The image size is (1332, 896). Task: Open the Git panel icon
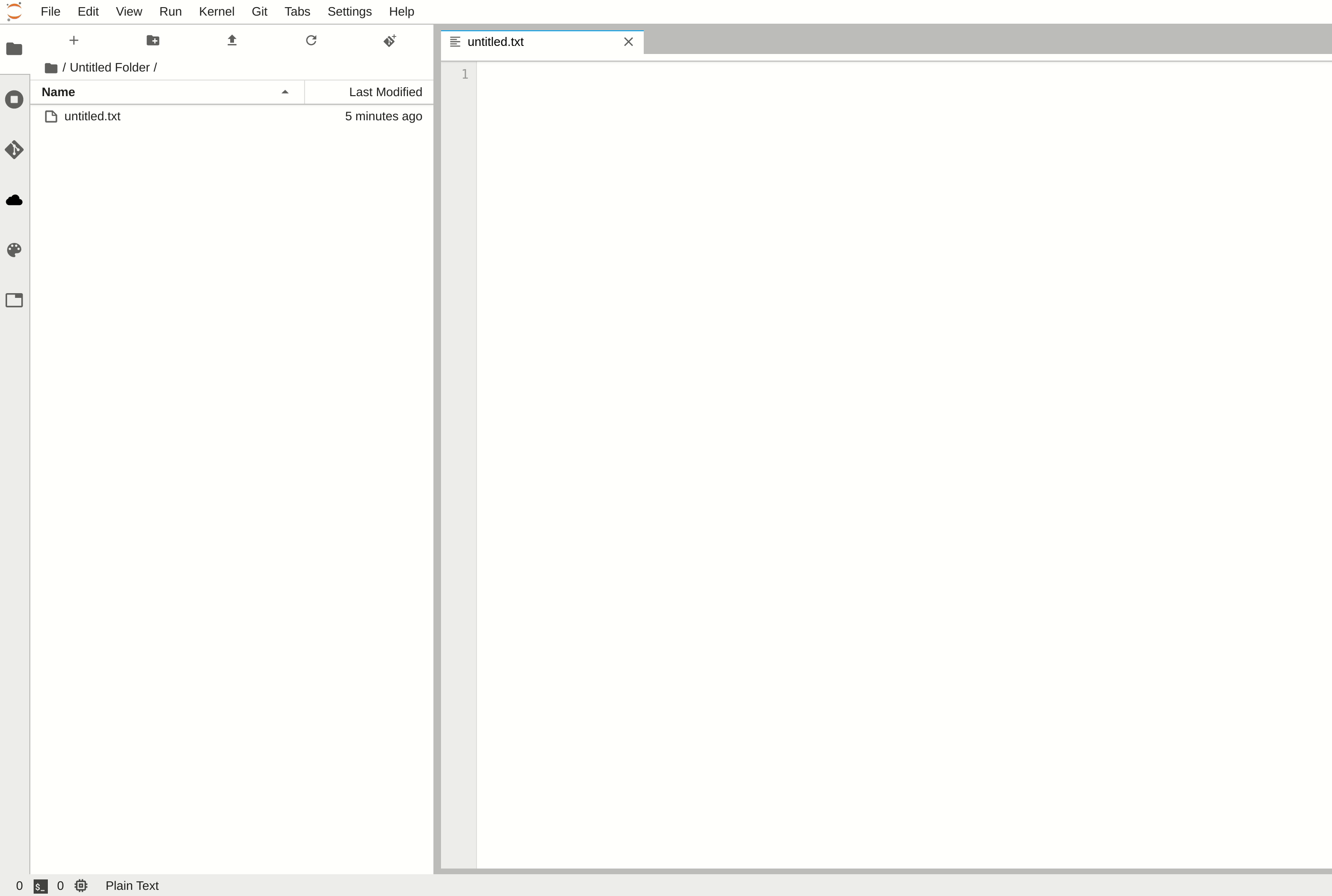coord(14,150)
